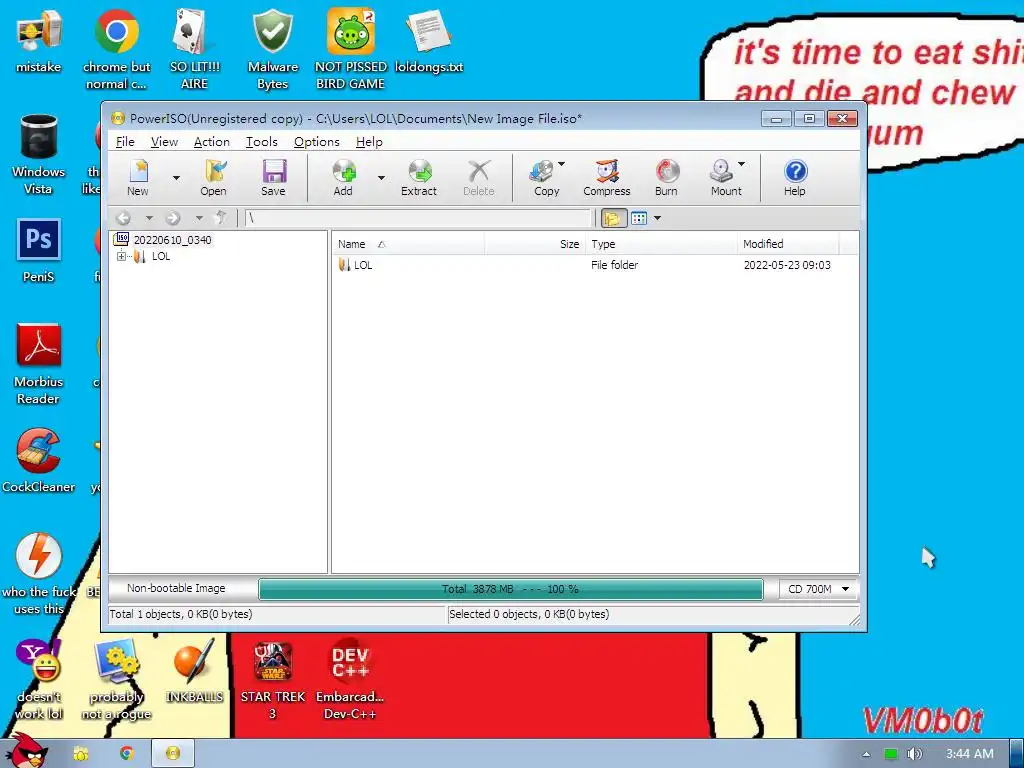
Task: Open the NOT PISSED BIRD GAME icon
Action: pyautogui.click(x=351, y=50)
